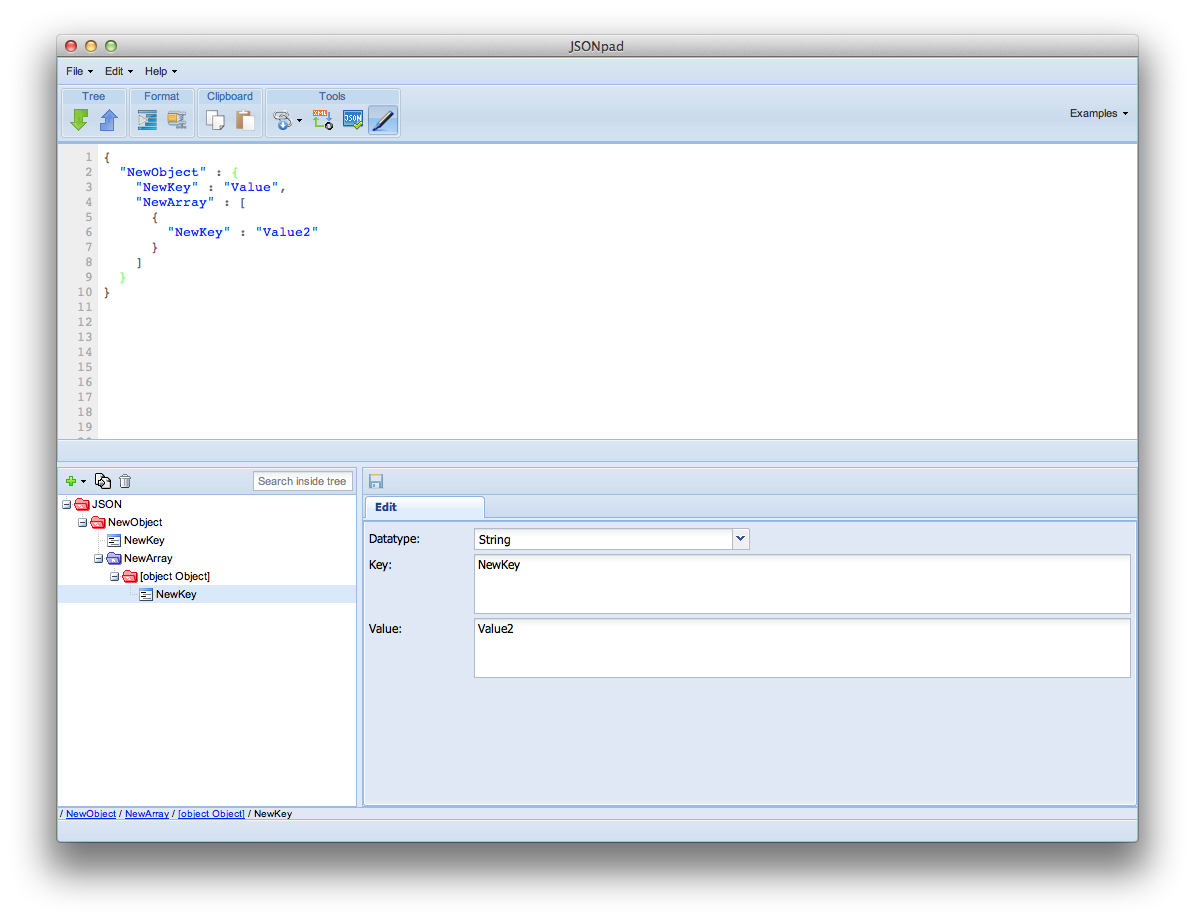1195x921 pixels.
Task: Open the Help menu
Action: 161,71
